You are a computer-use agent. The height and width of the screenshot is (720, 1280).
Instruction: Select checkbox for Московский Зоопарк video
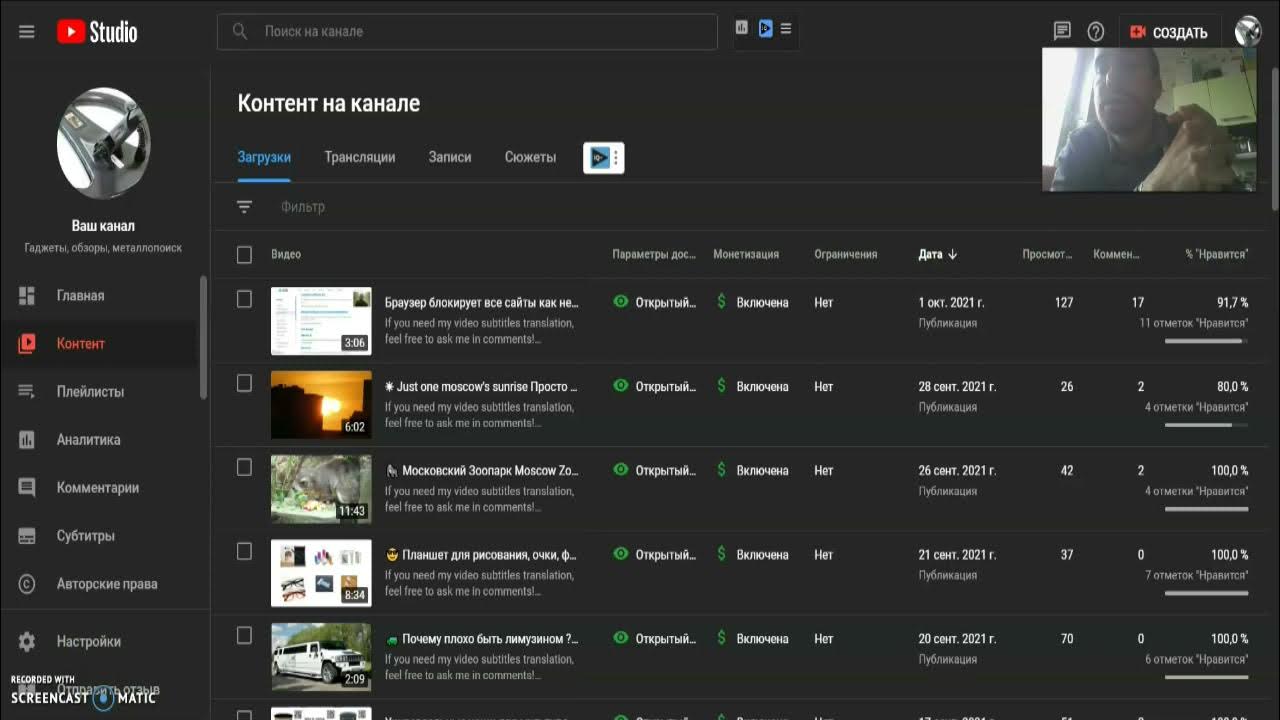tap(244, 468)
